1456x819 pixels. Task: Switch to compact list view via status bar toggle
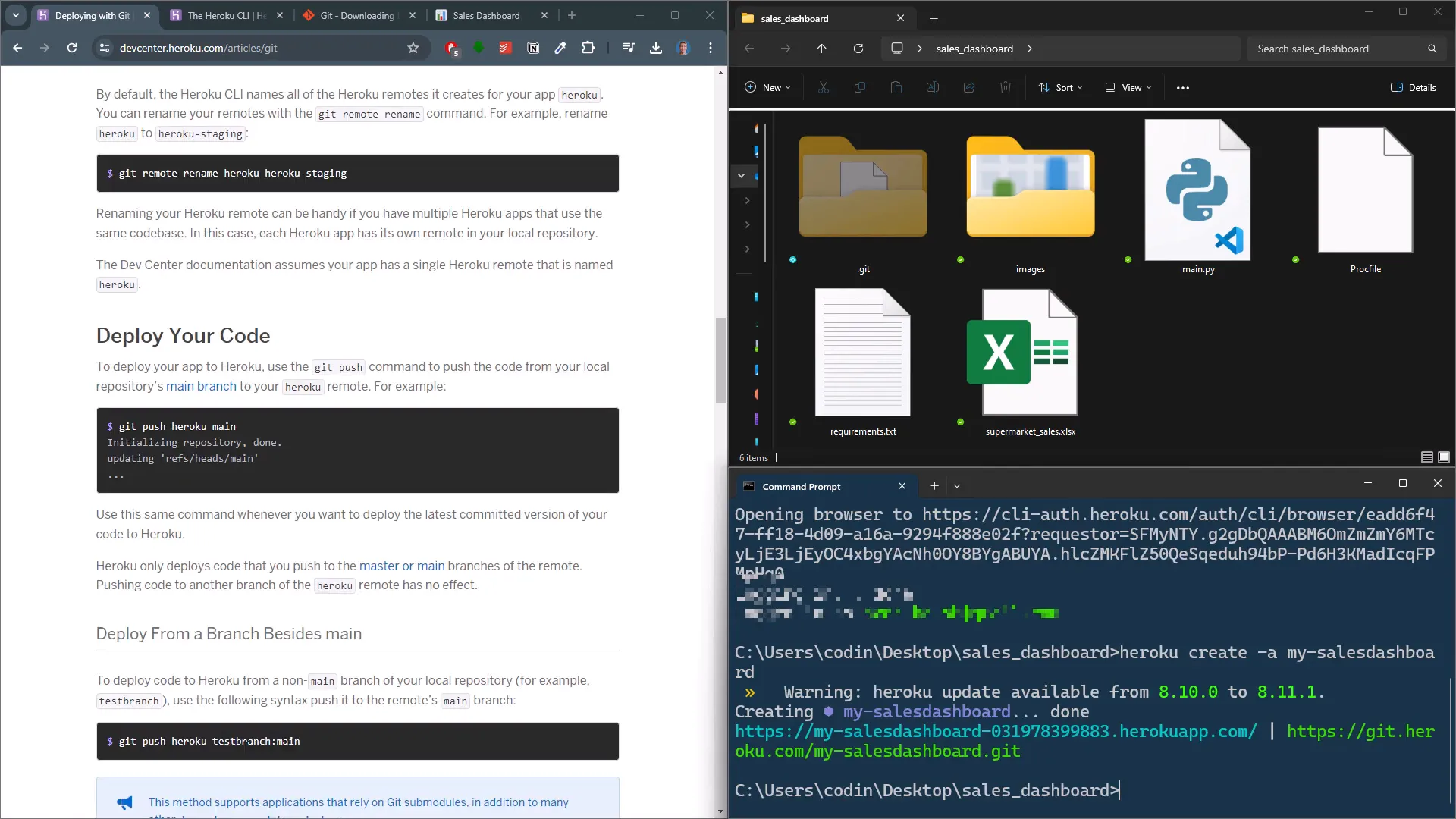click(1426, 457)
